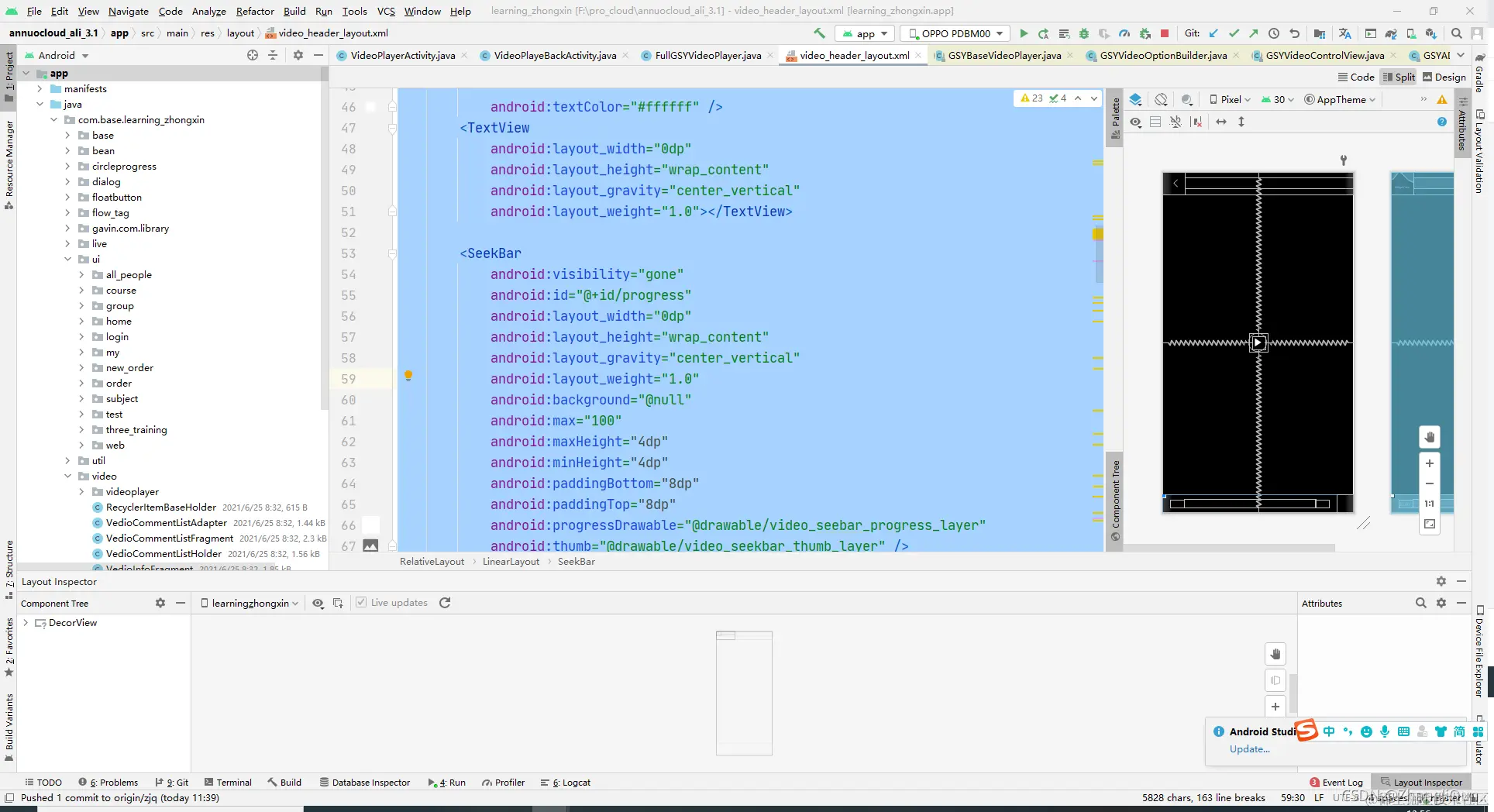The height and width of the screenshot is (812, 1494).
Task: Switch to VideoPlayerActivity.java tab
Action: (x=402, y=55)
